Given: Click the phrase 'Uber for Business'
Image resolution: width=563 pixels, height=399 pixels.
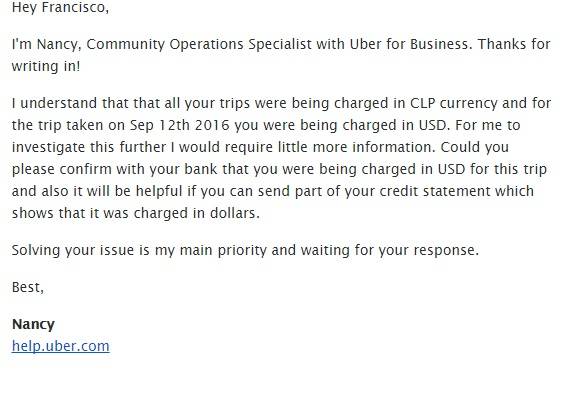Looking at the screenshot, I should (409, 44).
